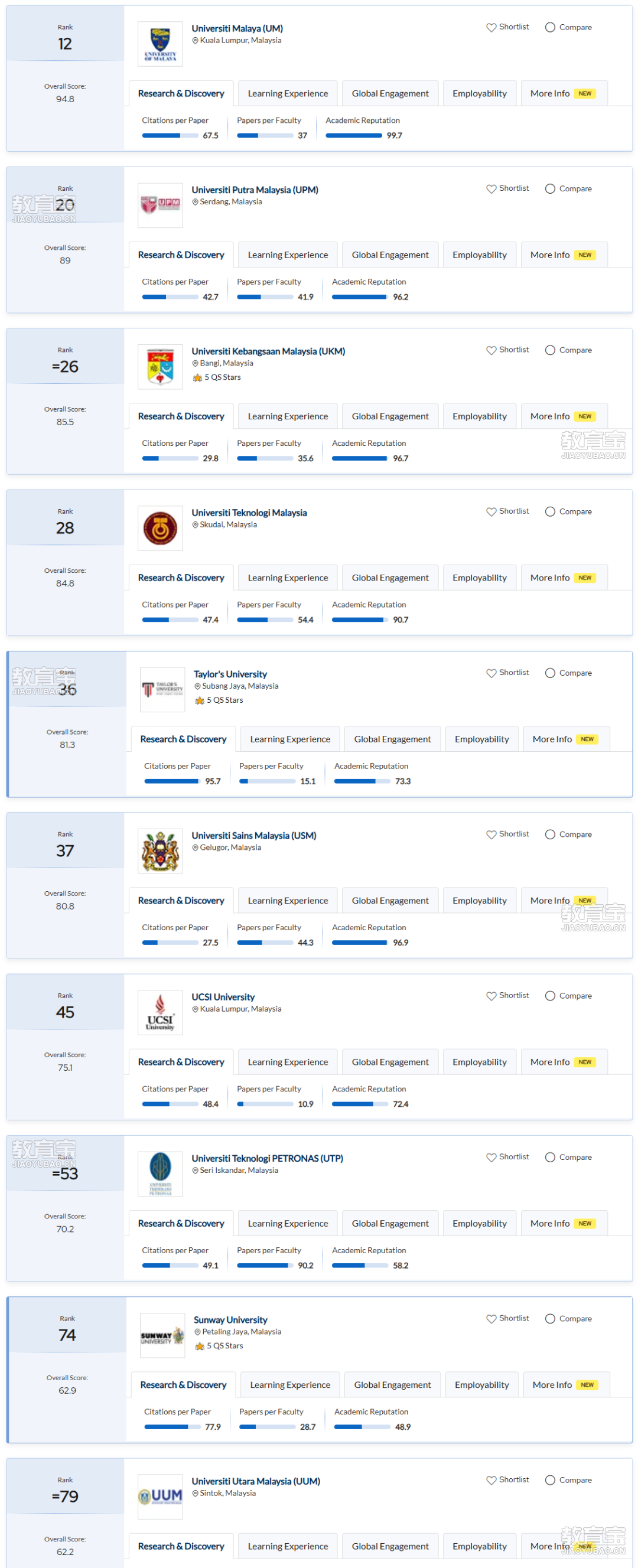
Task: Open Global Engagement tab for UCSI University
Action: (x=390, y=1061)
